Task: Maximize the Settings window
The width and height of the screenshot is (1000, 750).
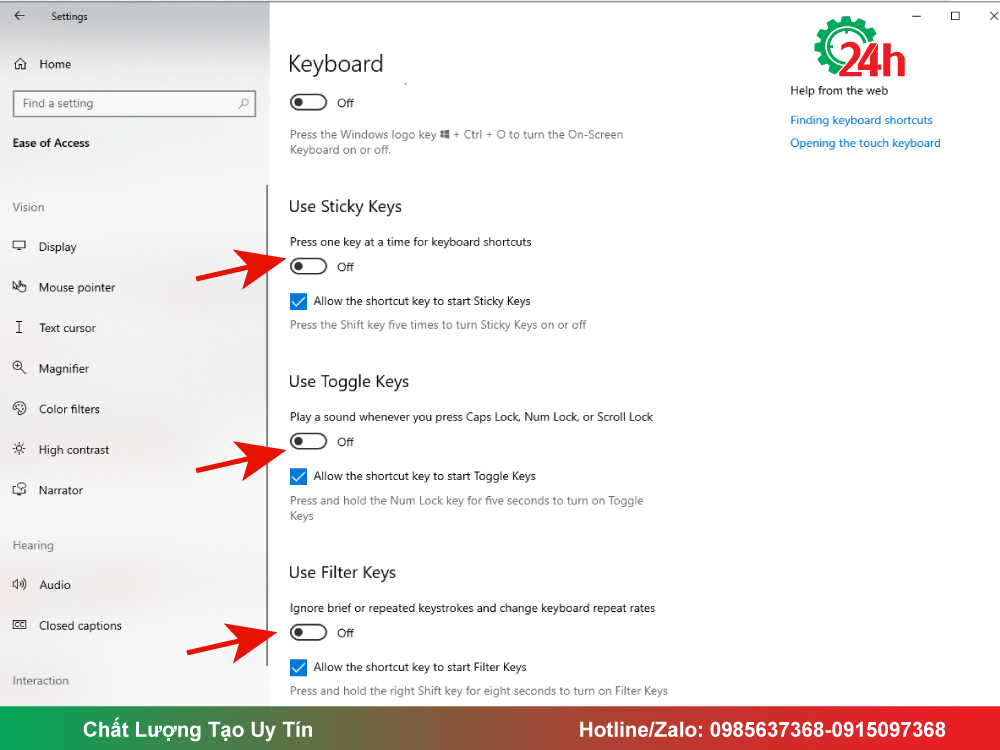Action: click(x=955, y=16)
